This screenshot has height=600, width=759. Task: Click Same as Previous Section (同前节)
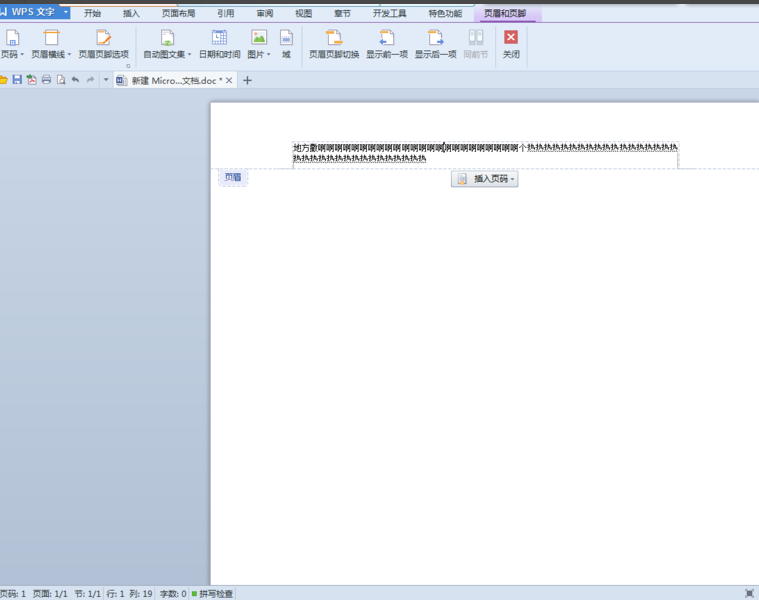tap(476, 45)
